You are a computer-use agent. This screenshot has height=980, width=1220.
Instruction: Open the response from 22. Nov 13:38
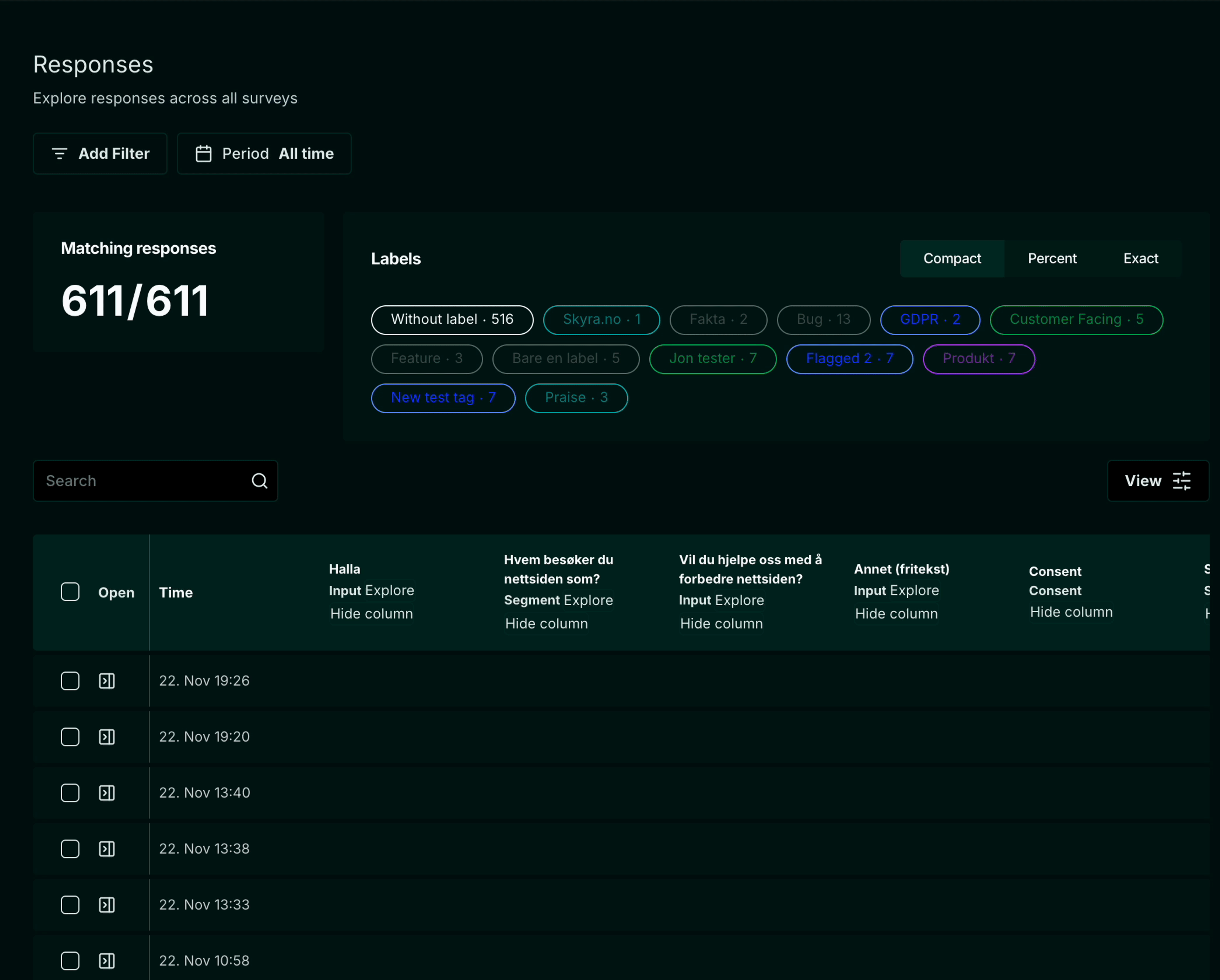pos(107,849)
